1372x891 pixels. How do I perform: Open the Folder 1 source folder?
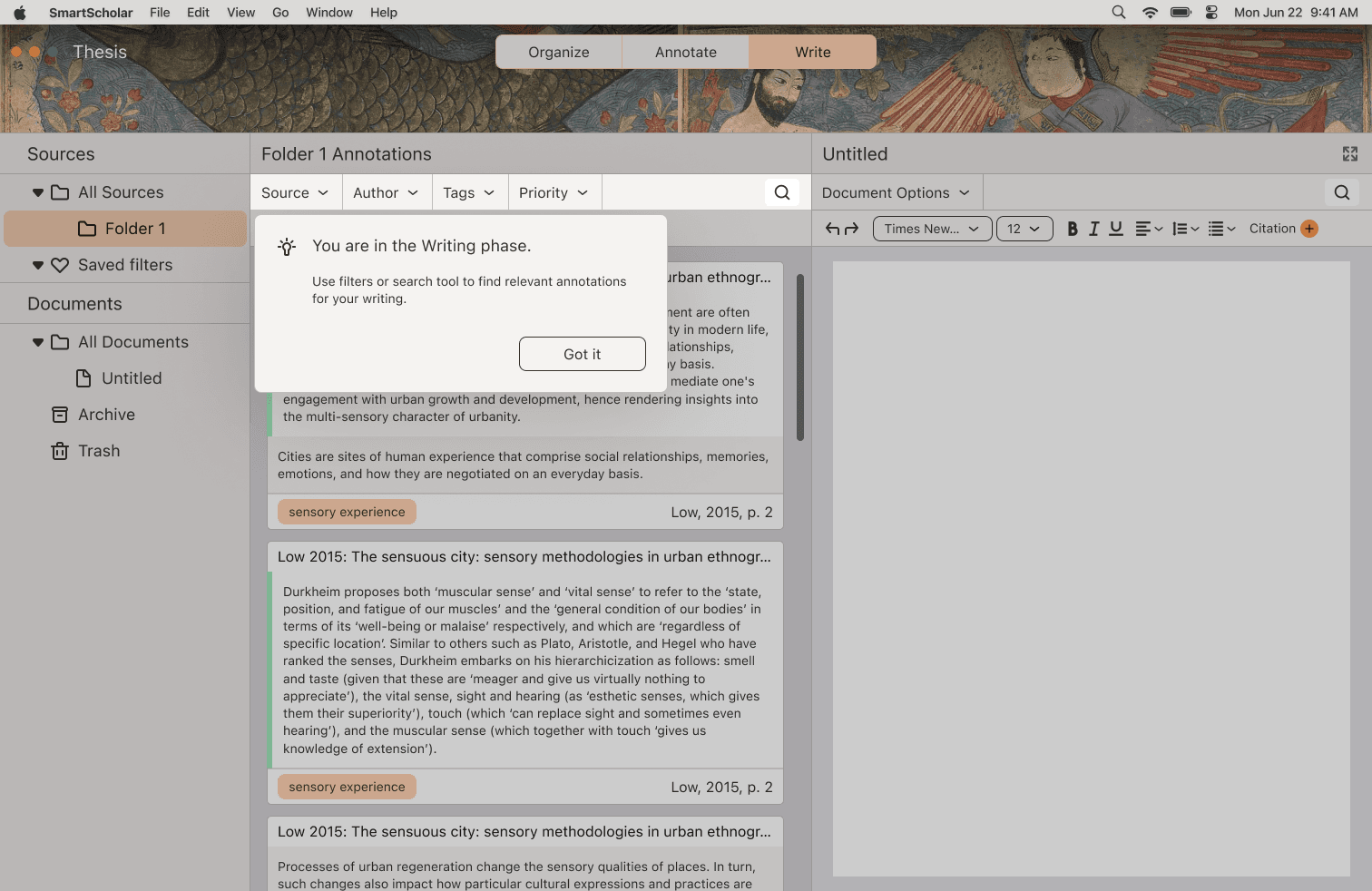[x=125, y=229]
